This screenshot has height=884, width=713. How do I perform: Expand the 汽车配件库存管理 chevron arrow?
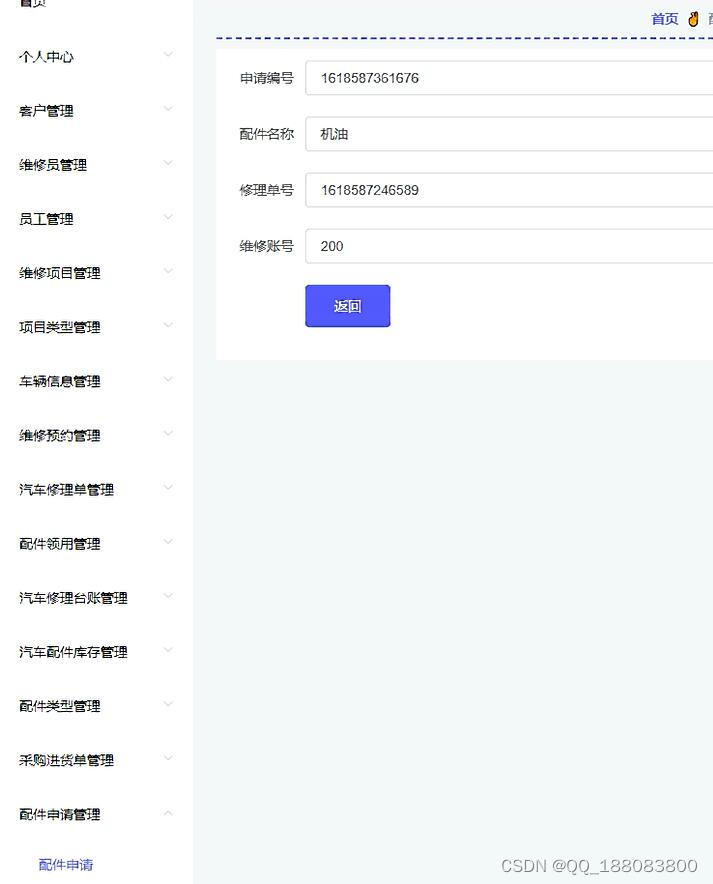click(x=168, y=650)
